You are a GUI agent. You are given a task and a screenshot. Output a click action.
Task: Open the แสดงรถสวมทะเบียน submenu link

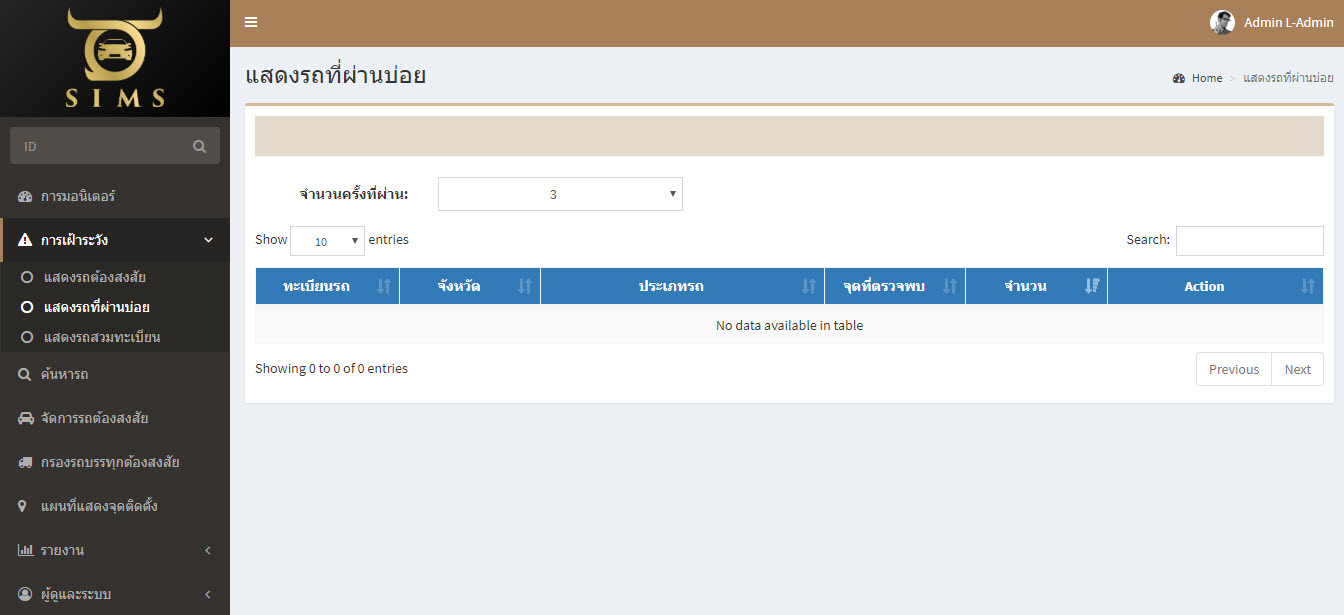(102, 337)
